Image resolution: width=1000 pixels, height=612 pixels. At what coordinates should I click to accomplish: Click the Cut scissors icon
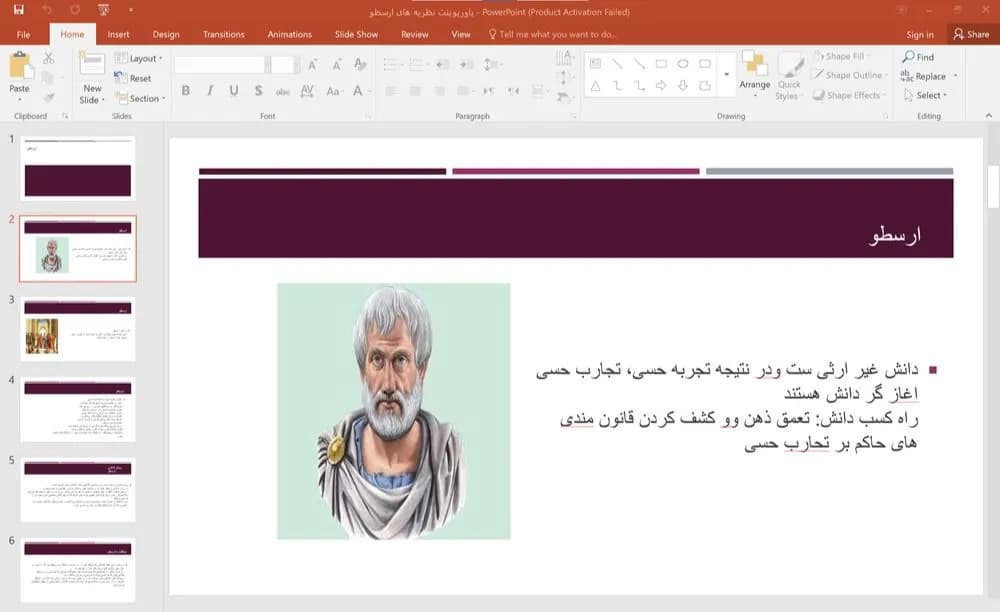click(x=48, y=59)
